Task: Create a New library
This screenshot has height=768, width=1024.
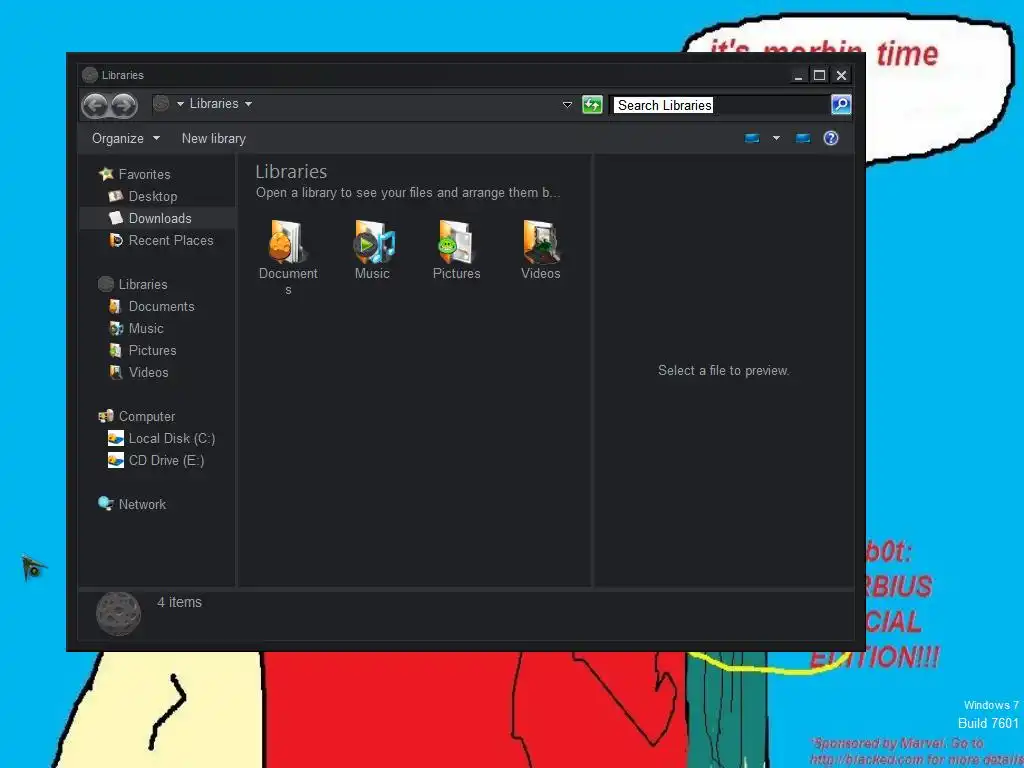Action: tap(214, 138)
